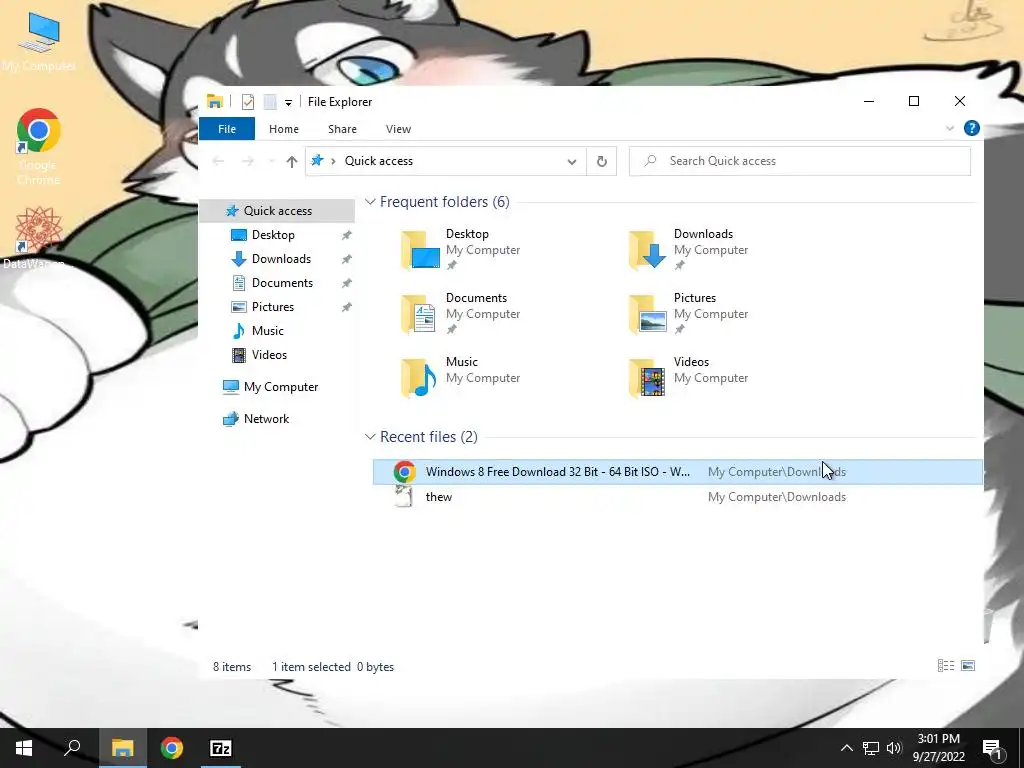This screenshot has width=1024, height=768.
Task: Select the Videos frequent folder icon
Action: [x=647, y=377]
